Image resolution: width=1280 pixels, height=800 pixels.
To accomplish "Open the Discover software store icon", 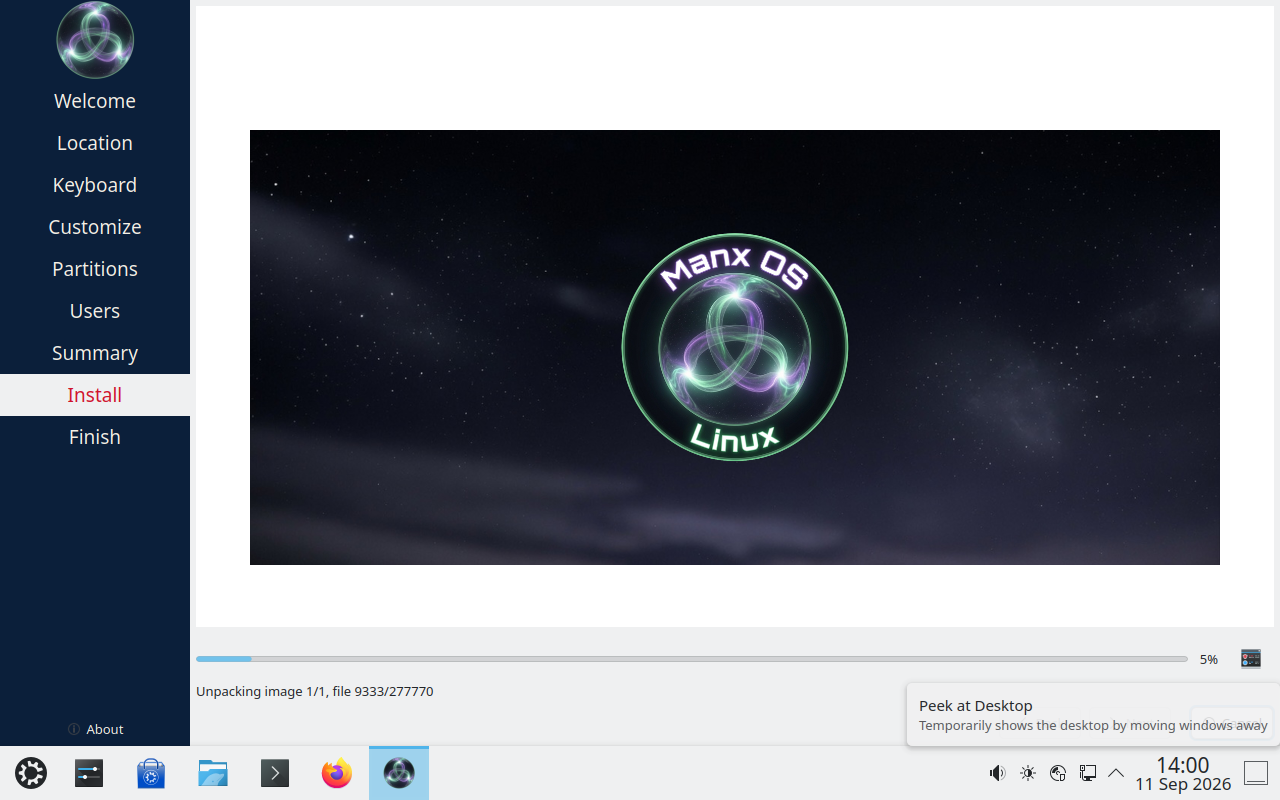I will [151, 773].
